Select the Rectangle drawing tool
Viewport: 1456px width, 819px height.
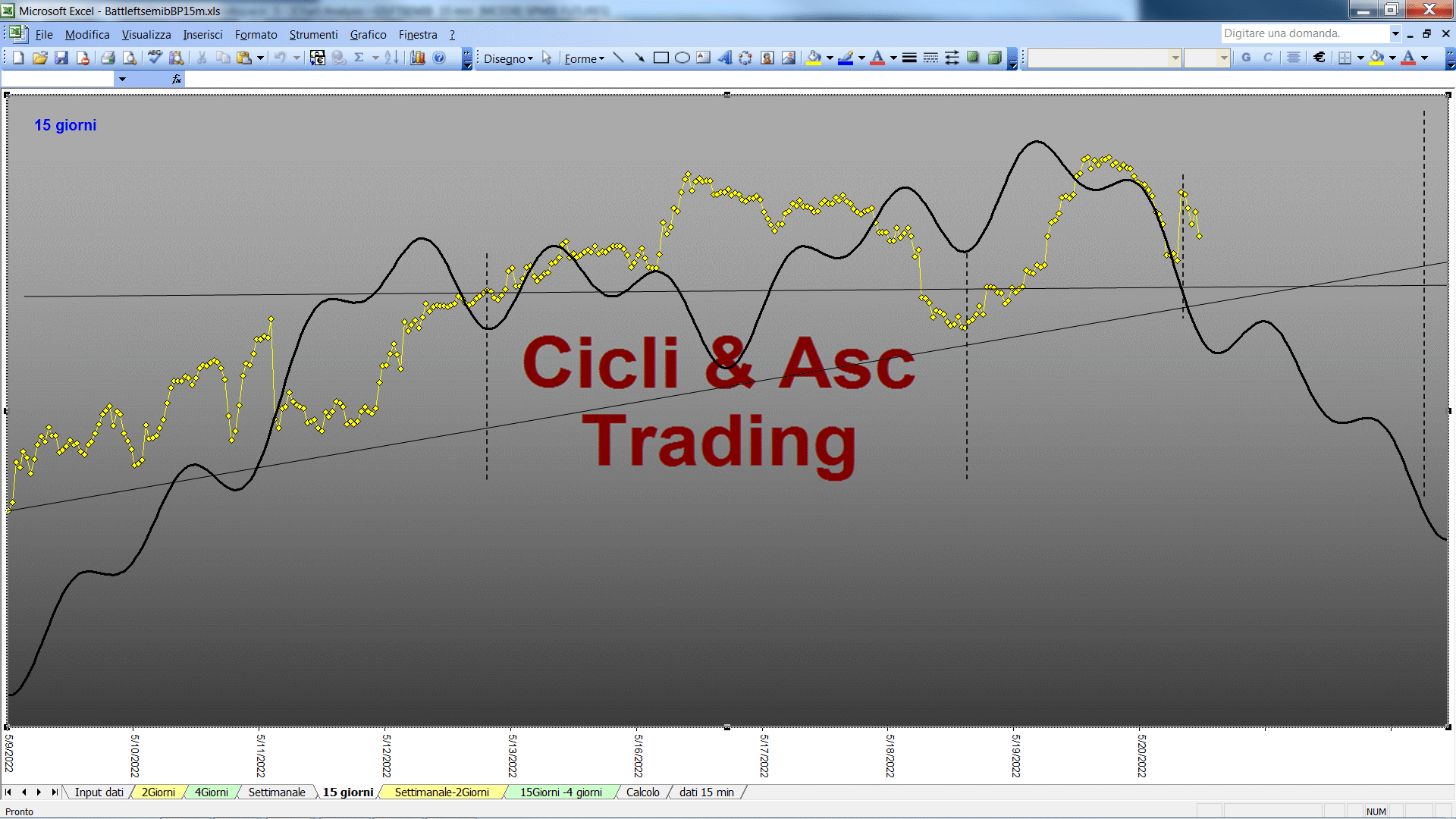pyautogui.click(x=661, y=58)
